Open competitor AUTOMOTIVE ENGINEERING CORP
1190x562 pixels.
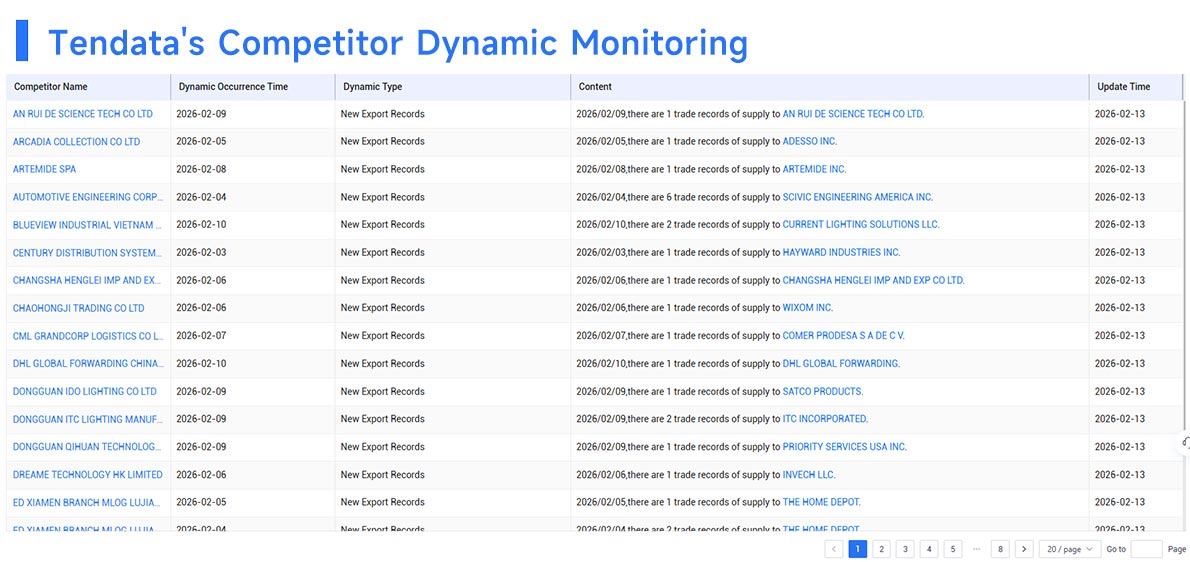[88, 197]
